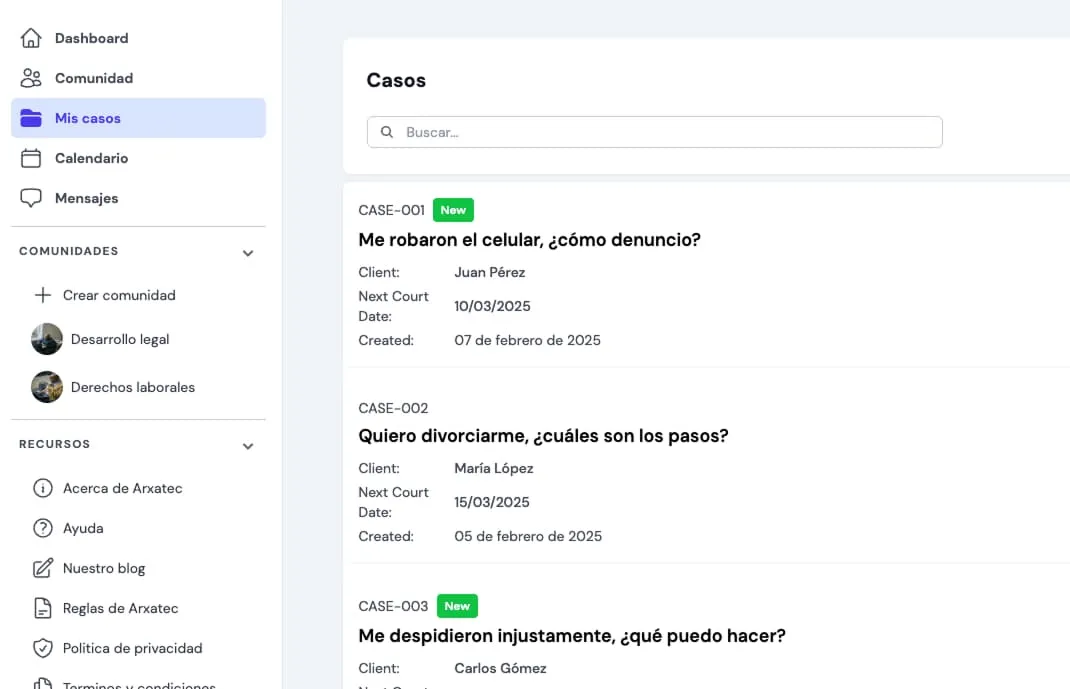Screen dimensions: 1070x689
Task: Open the Desarrollo legal community avatar
Action: (x=46, y=339)
